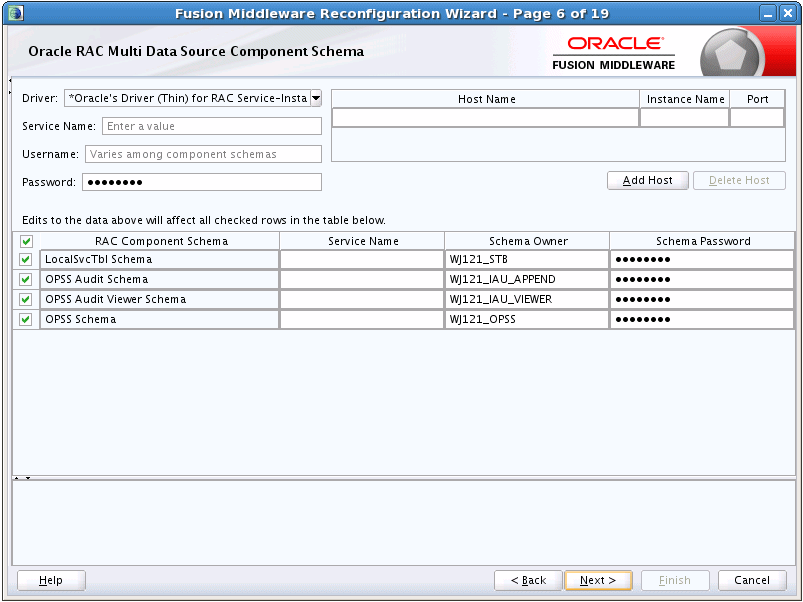Toggle the select-all checkbox in table header
This screenshot has height=602, width=803.
point(26,241)
